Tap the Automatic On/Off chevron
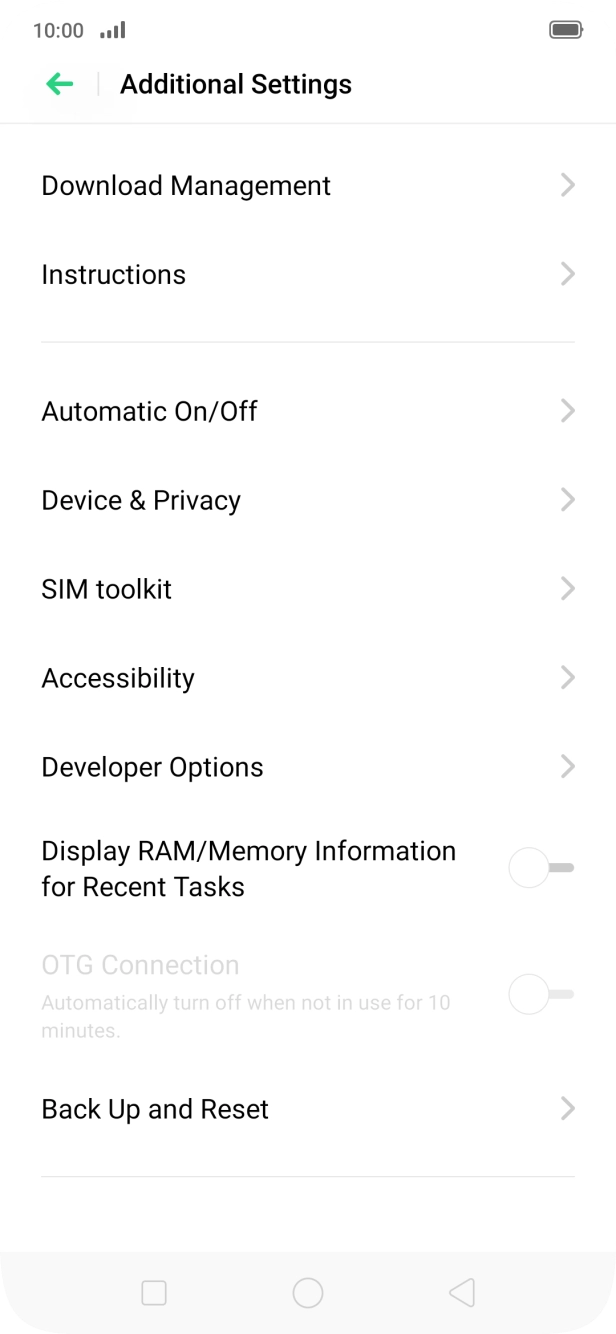616x1334 pixels. pyautogui.click(x=567, y=411)
